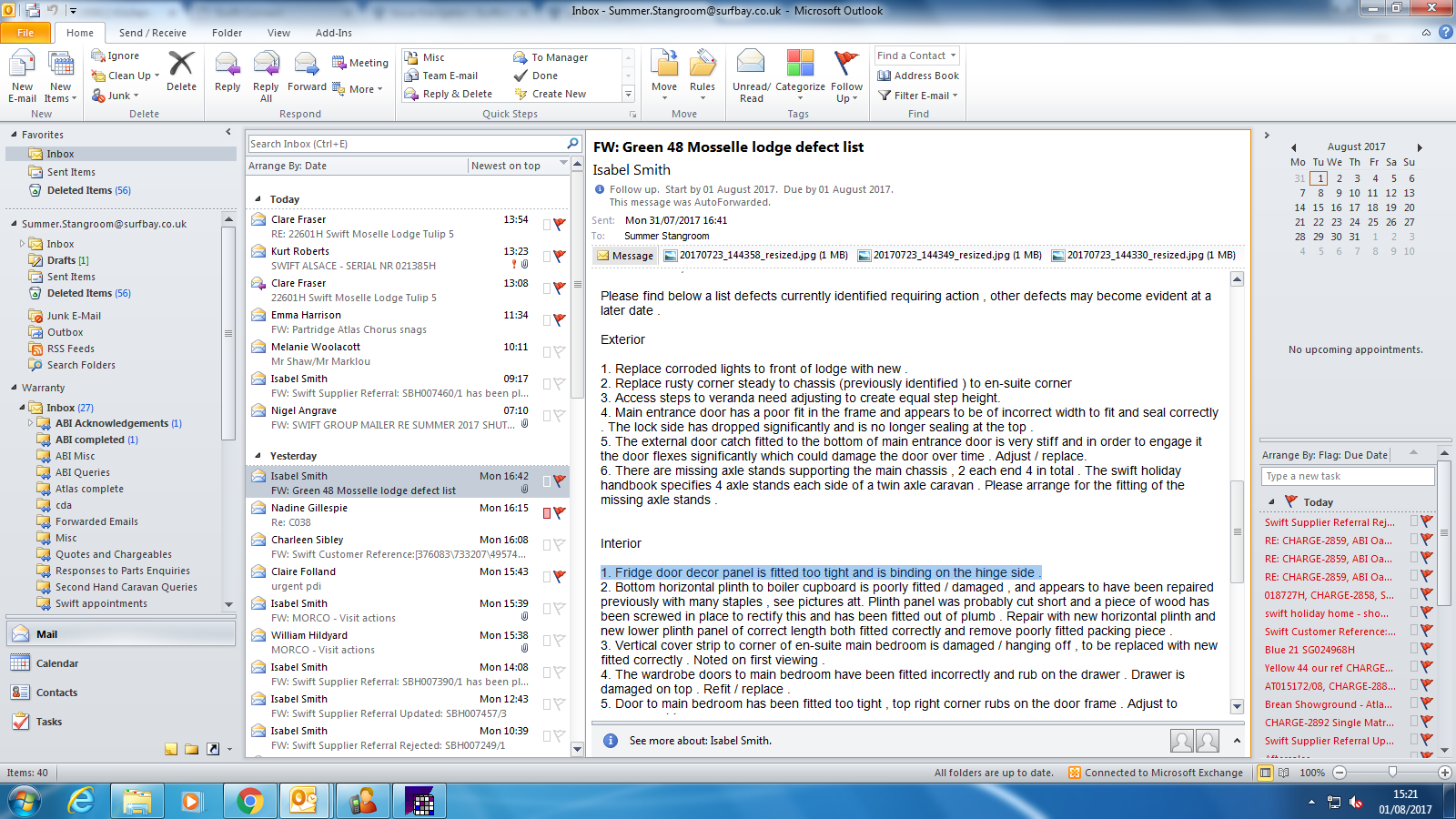1456x819 pixels.
Task: Toggle the flag on Nigel Angrave email
Action: tap(559, 416)
